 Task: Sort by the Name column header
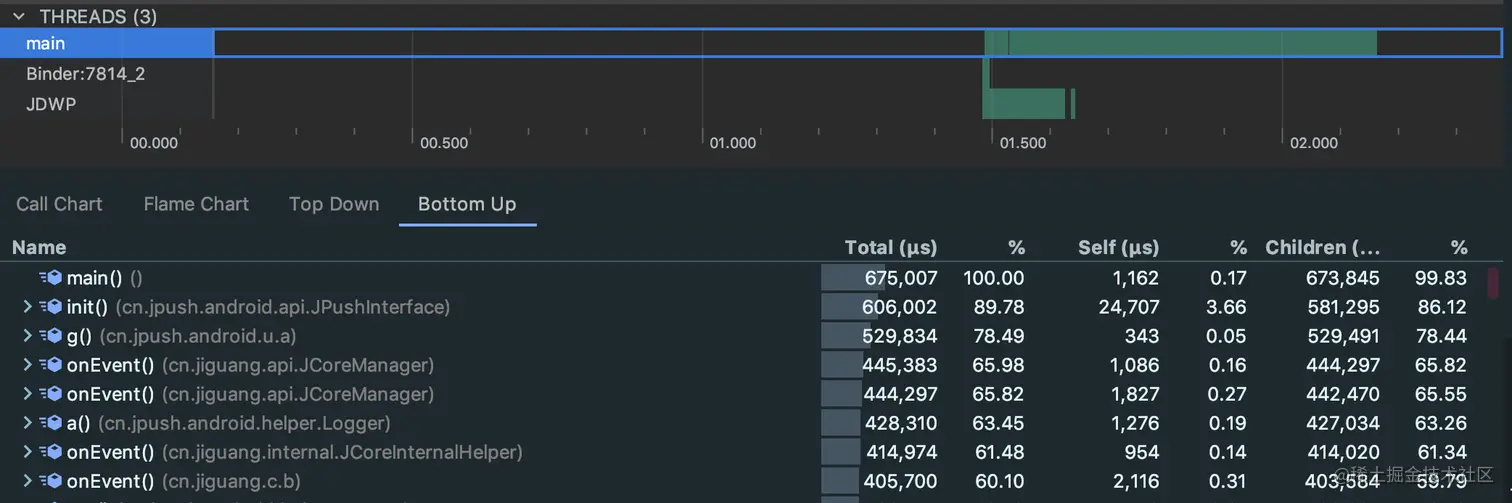(x=39, y=247)
